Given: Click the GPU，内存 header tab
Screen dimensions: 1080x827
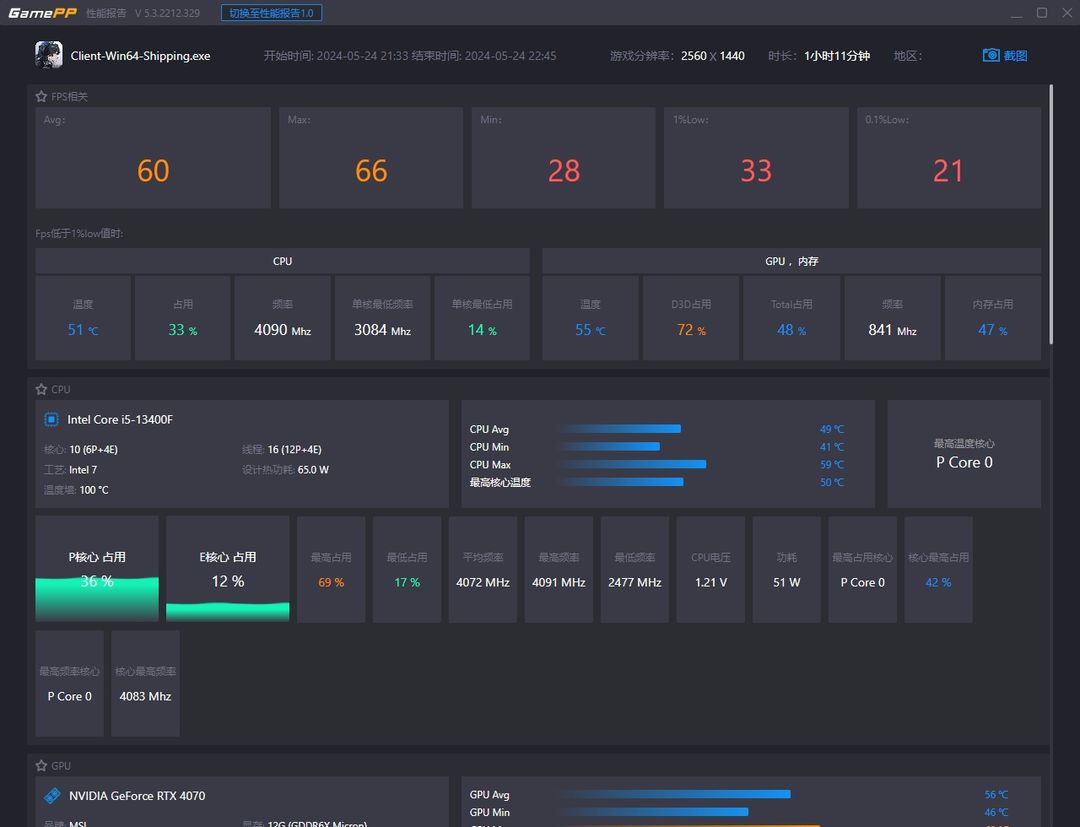Looking at the screenshot, I should pyautogui.click(x=791, y=261).
